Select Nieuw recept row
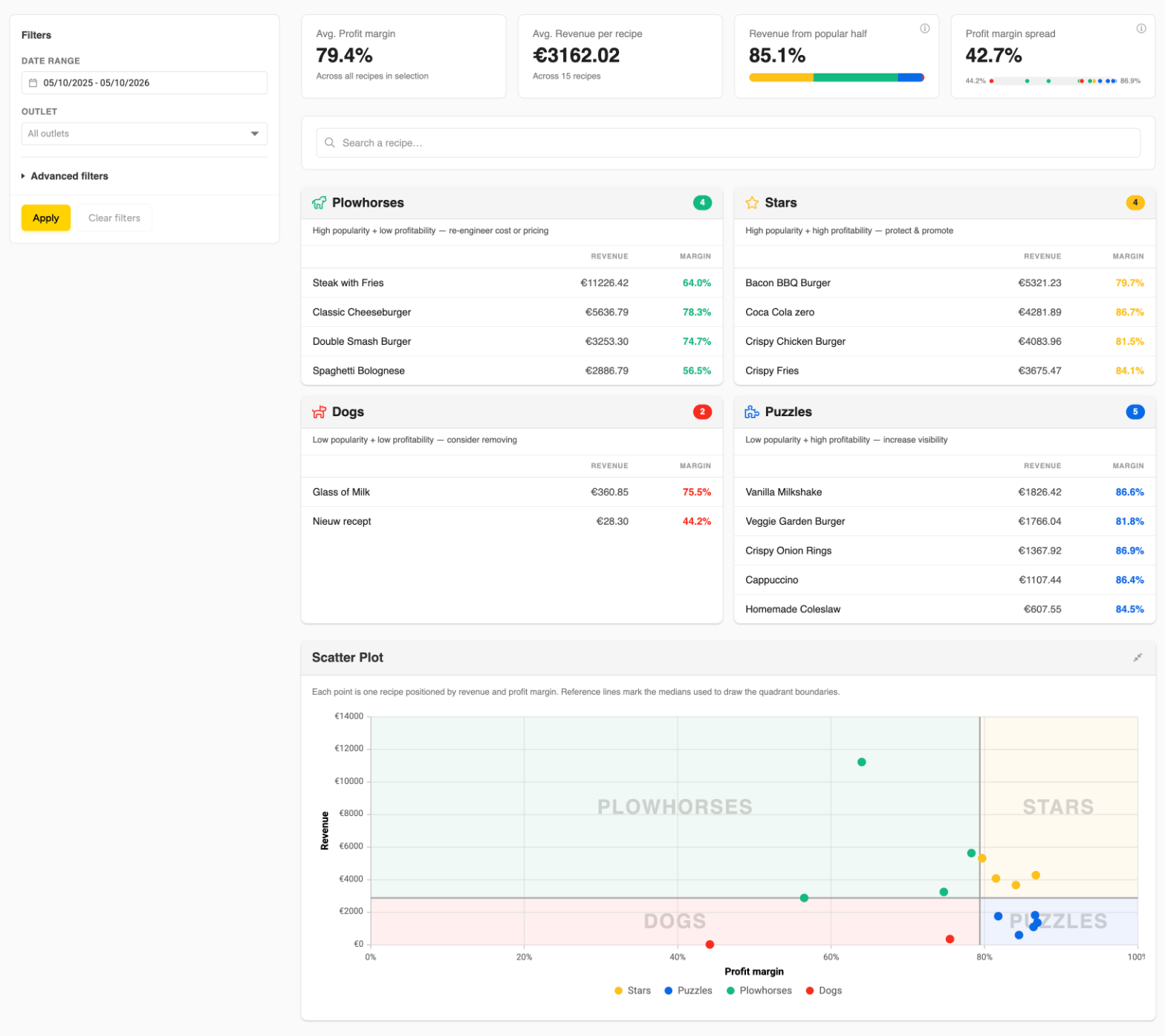 512,522
